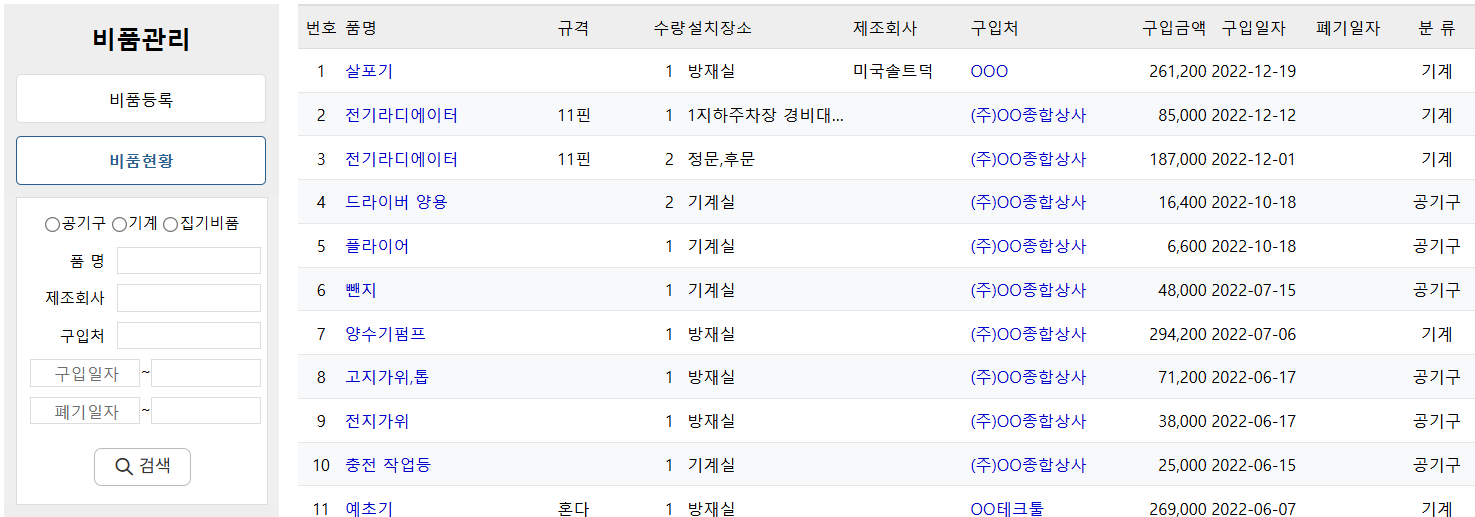Image resolution: width=1475 pixels, height=517 pixels.
Task: Click the 구입일자 start date field
Action: tap(84, 374)
